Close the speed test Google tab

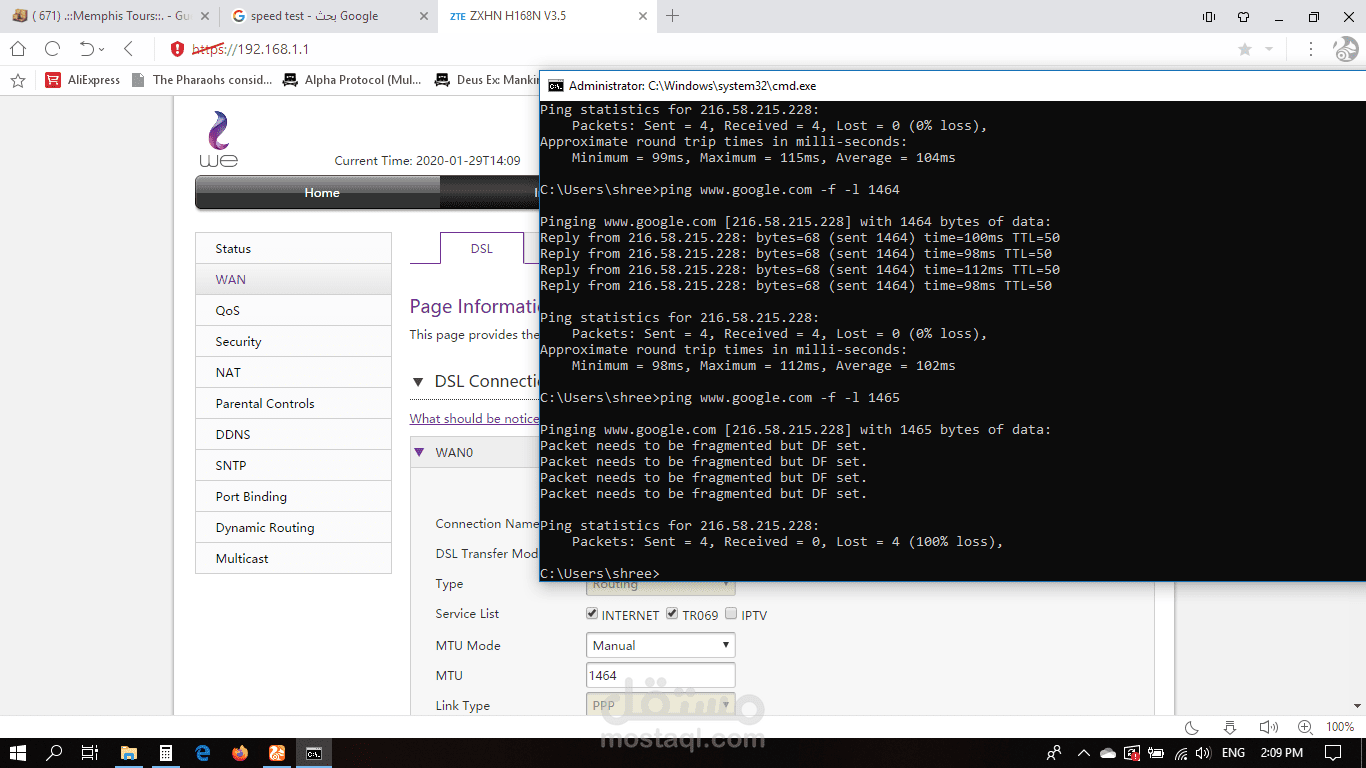(x=423, y=16)
